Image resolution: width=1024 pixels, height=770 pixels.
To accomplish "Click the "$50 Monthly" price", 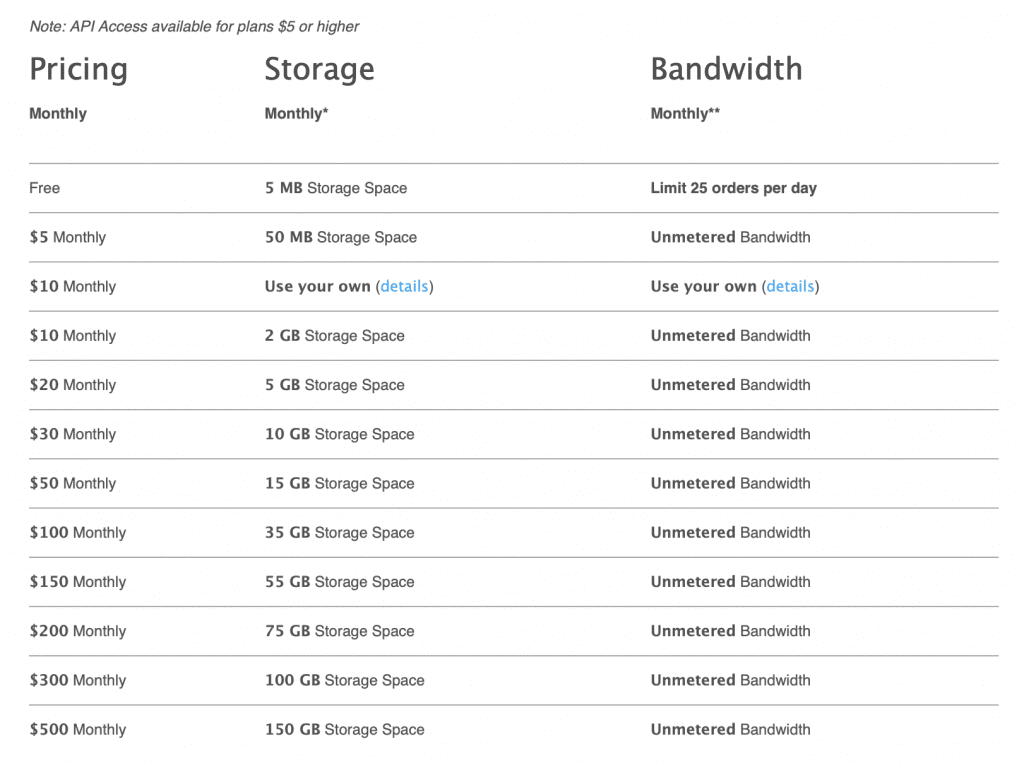I will point(72,483).
